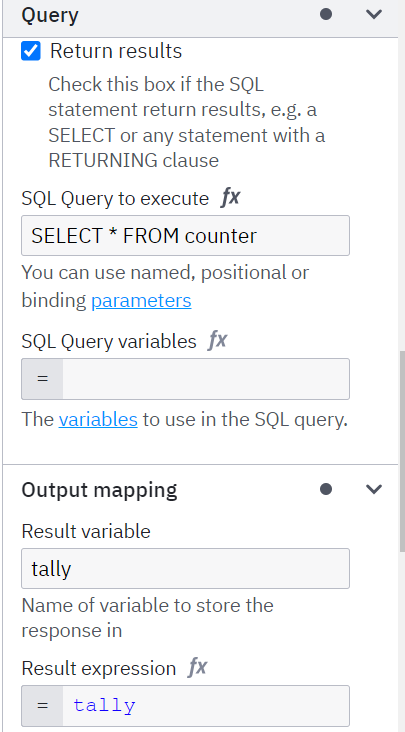Click the vertical scrollbar on the right edge
This screenshot has height=732, width=405.
(x=402, y=452)
